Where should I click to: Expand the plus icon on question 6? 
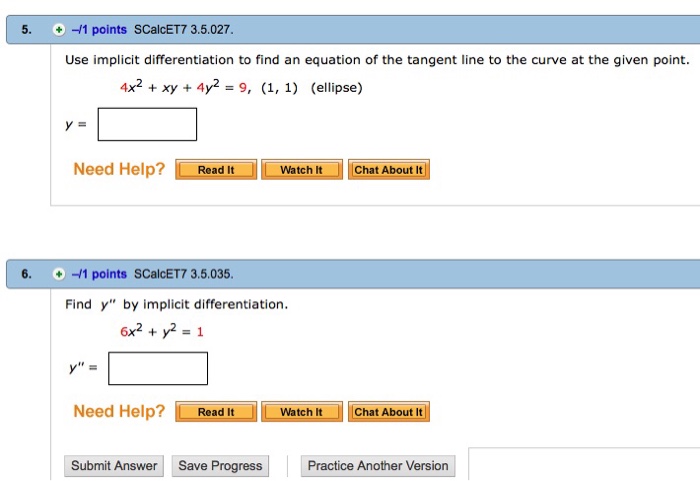[x=59, y=274]
